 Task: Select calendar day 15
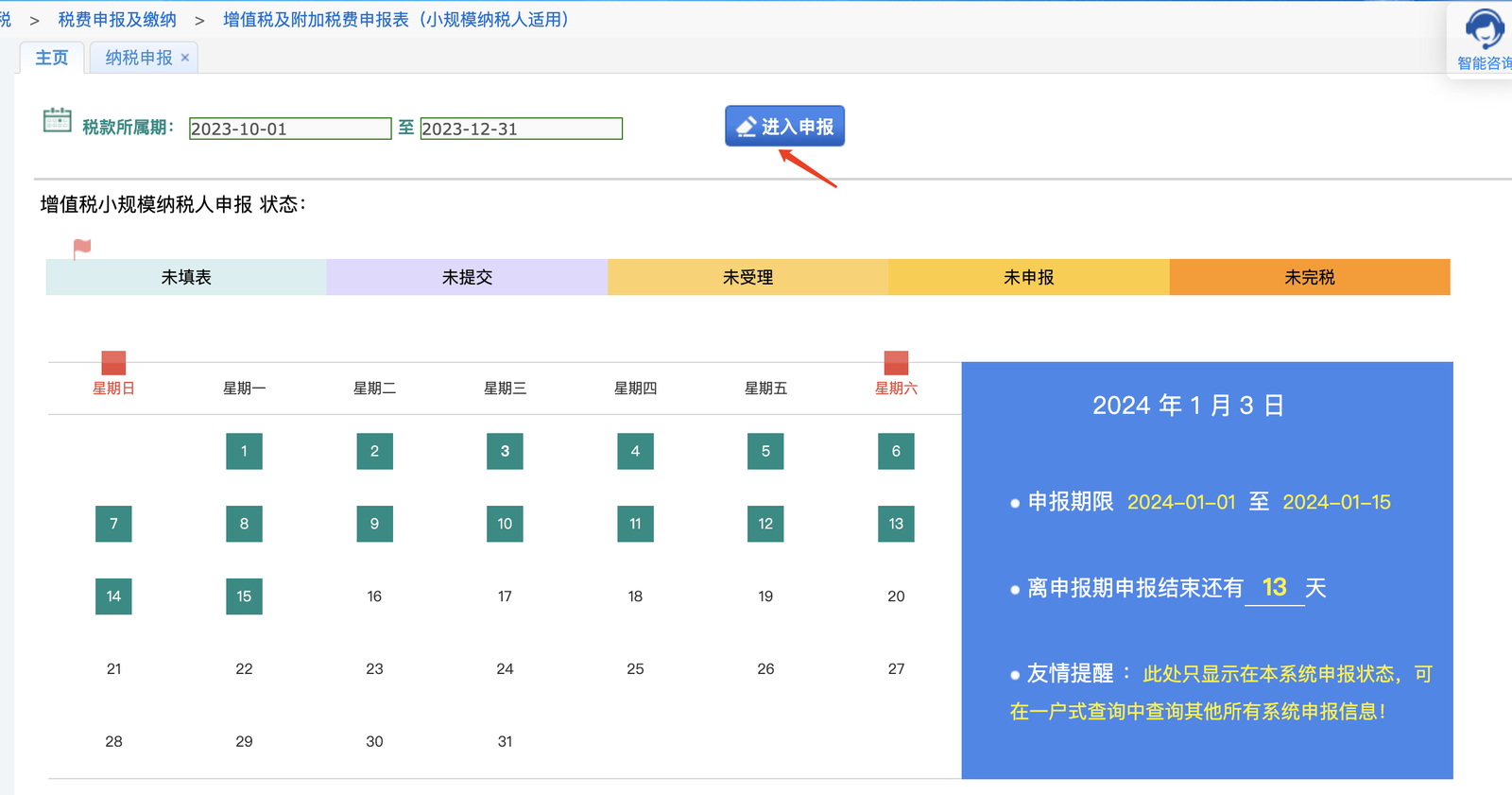tap(244, 596)
